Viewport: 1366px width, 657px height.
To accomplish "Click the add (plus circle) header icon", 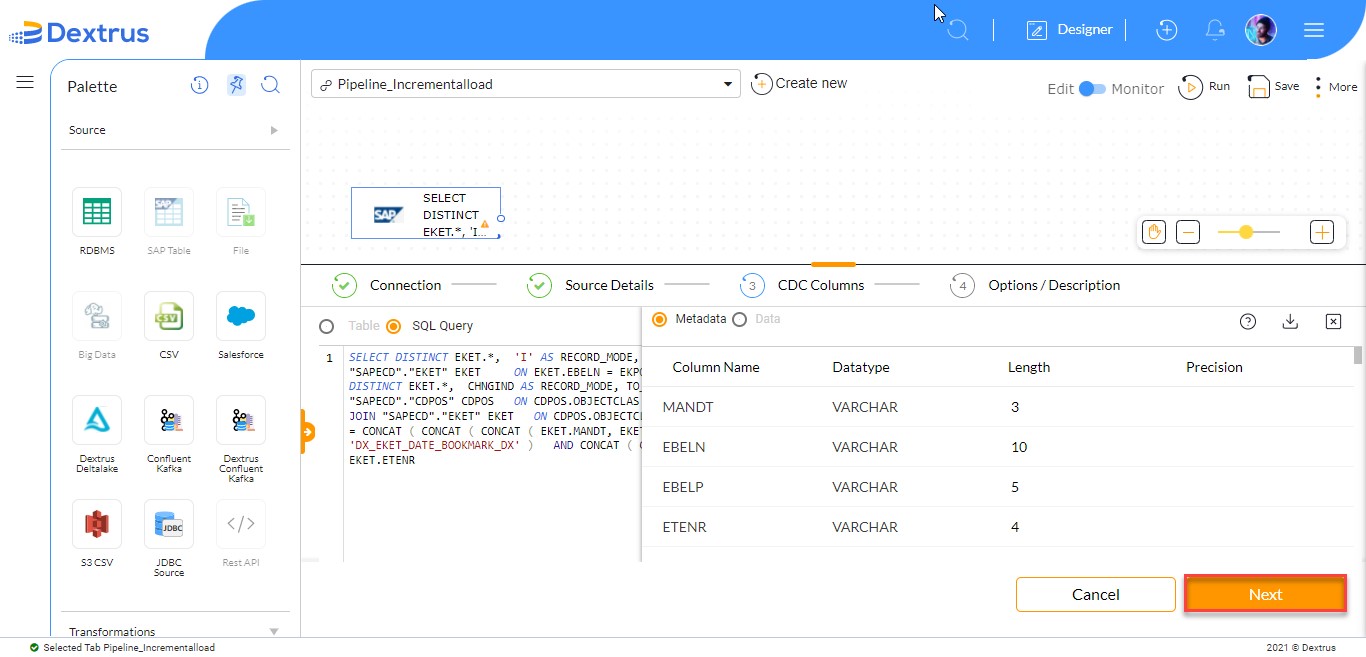I will pos(1166,30).
